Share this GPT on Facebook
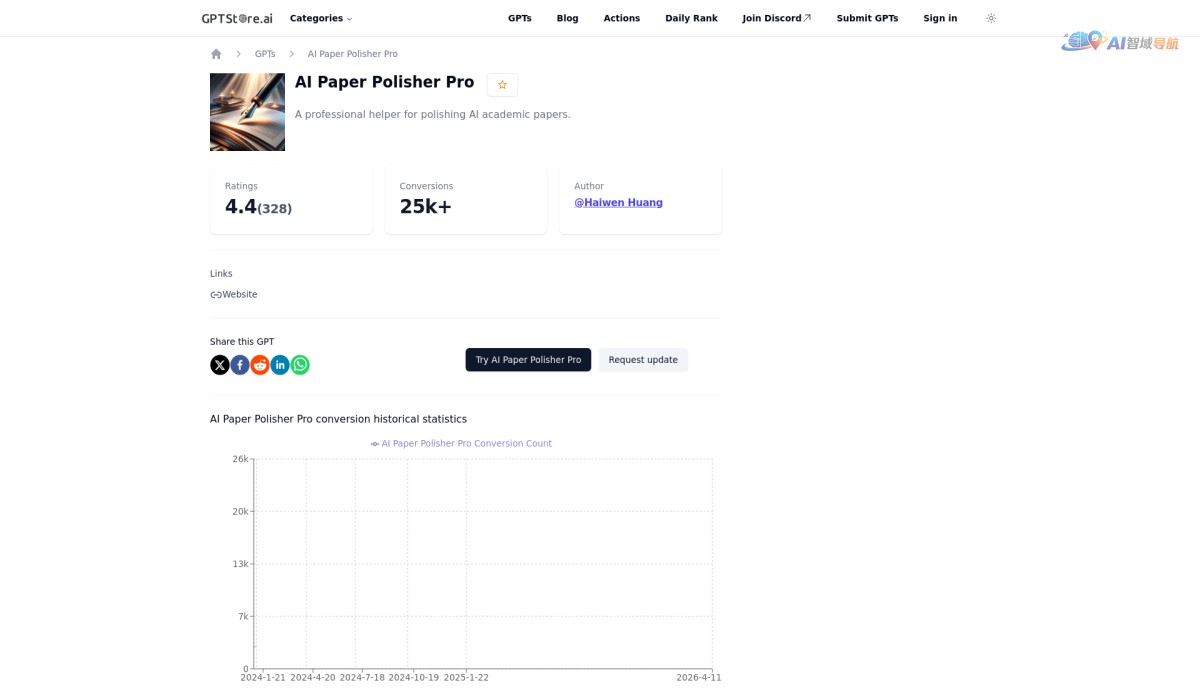The image size is (1200, 700). pos(239,364)
